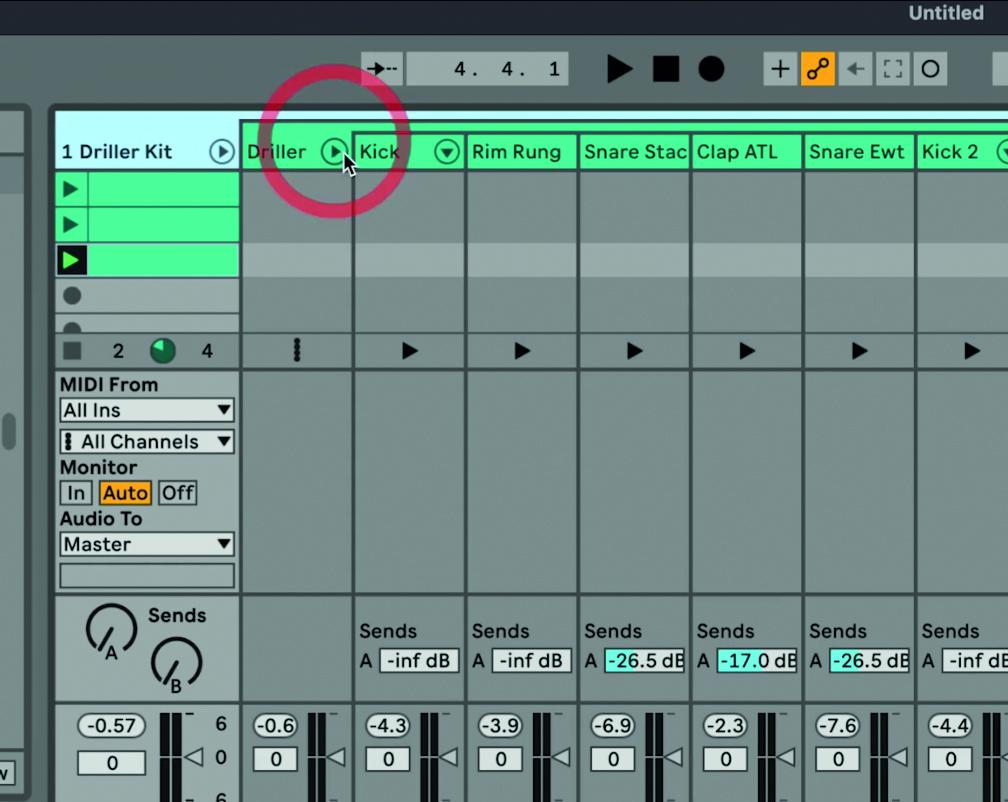Viewport: 1008px width, 802px height.
Task: Click the Rim Rung volume value -3.9
Action: click(x=501, y=726)
